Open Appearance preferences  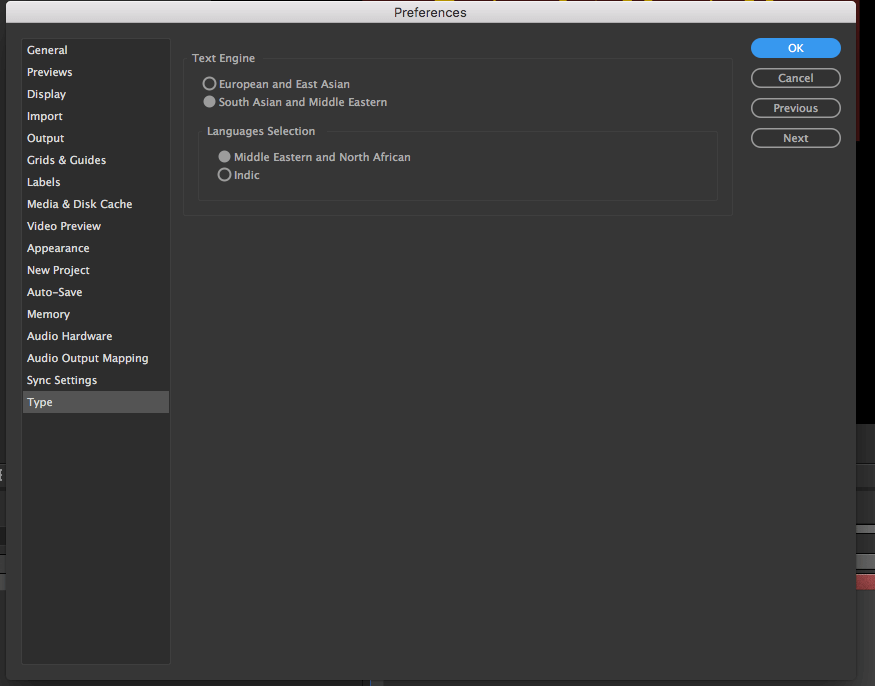pyautogui.click(x=96, y=248)
